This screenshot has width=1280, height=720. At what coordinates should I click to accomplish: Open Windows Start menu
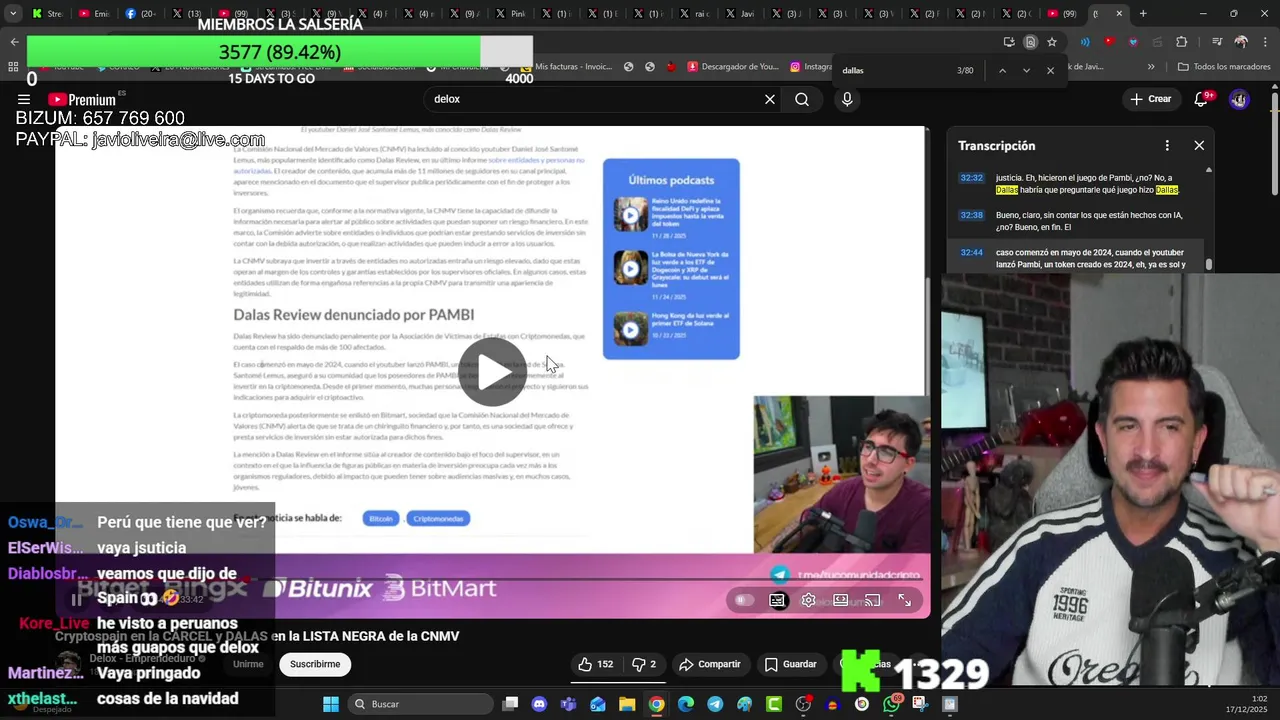click(331, 704)
